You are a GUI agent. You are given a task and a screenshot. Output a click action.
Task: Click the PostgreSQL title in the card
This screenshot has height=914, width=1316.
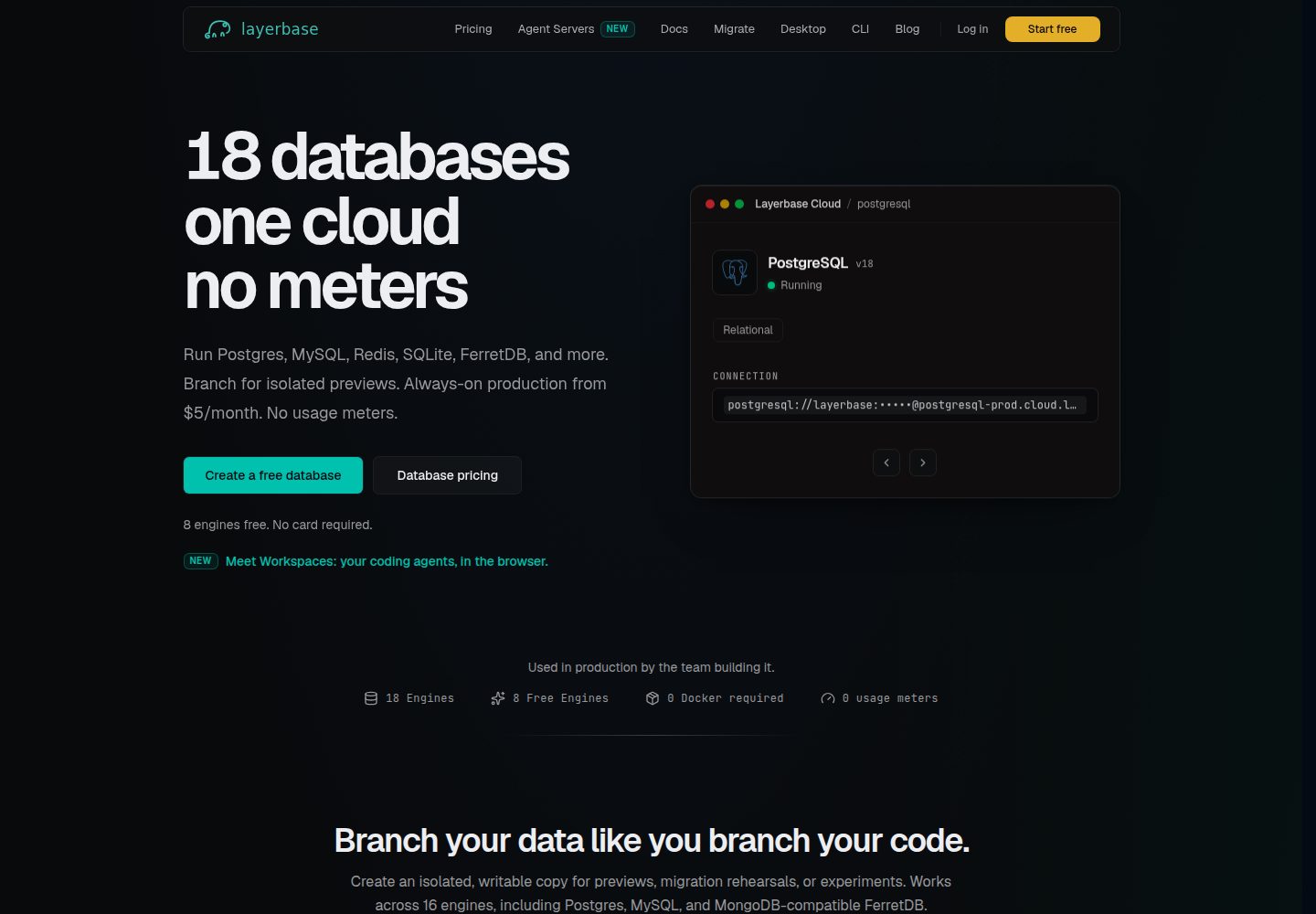(x=808, y=262)
